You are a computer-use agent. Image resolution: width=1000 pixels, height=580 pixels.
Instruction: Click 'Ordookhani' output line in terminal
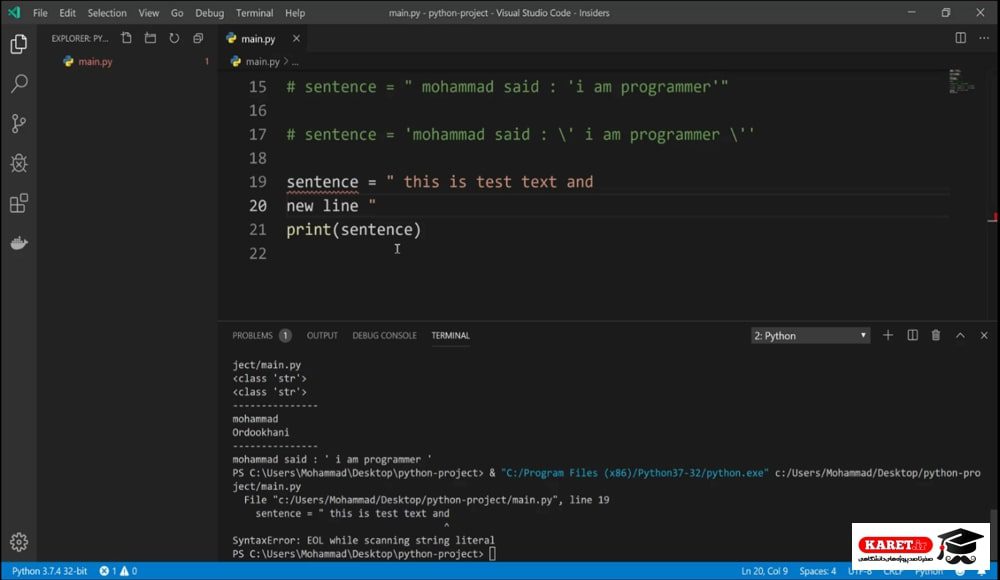pos(260,433)
